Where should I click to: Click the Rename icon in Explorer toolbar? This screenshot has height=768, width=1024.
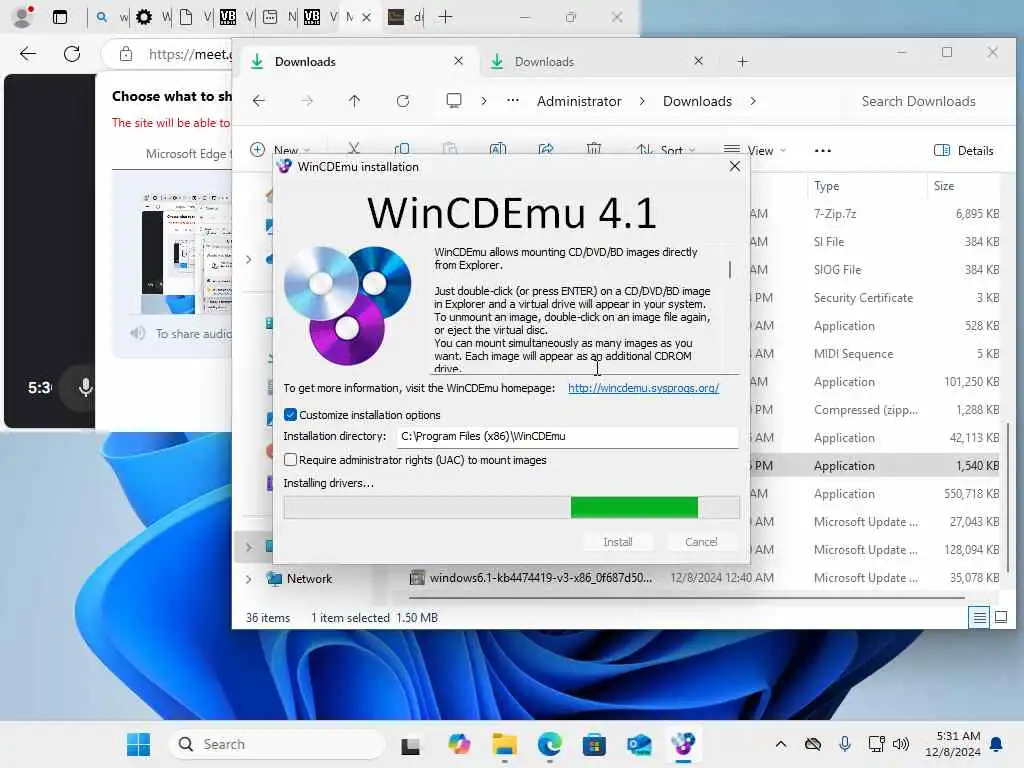click(498, 149)
